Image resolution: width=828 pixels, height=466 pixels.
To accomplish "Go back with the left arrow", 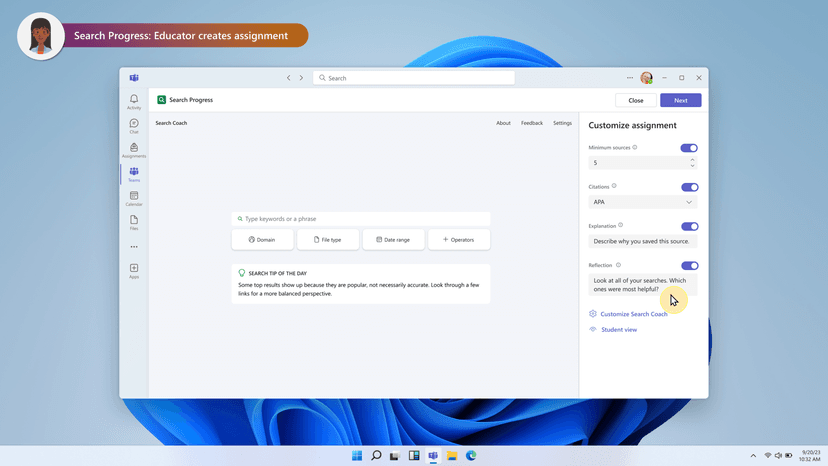I will pos(288,78).
